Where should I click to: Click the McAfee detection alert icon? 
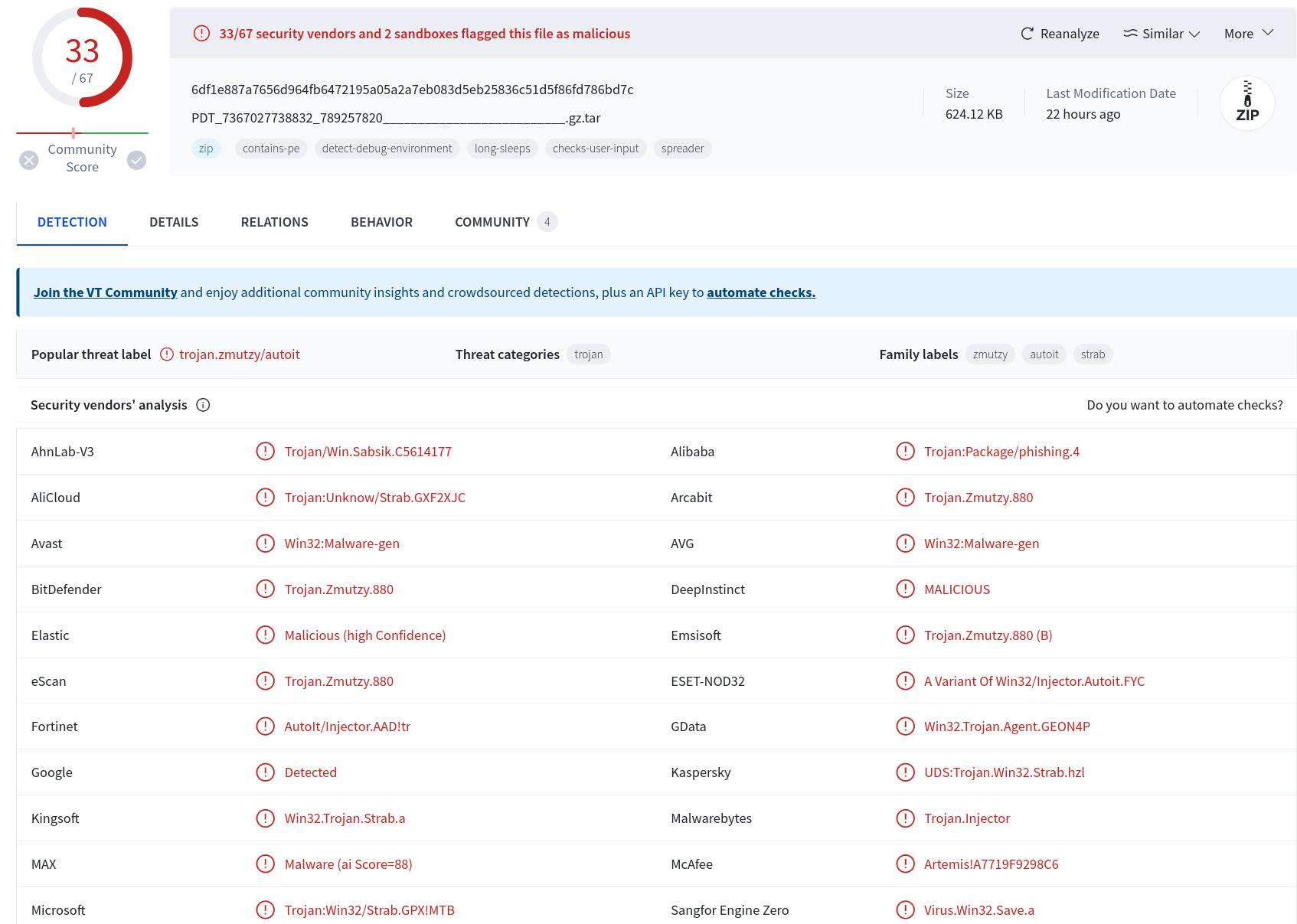905,864
